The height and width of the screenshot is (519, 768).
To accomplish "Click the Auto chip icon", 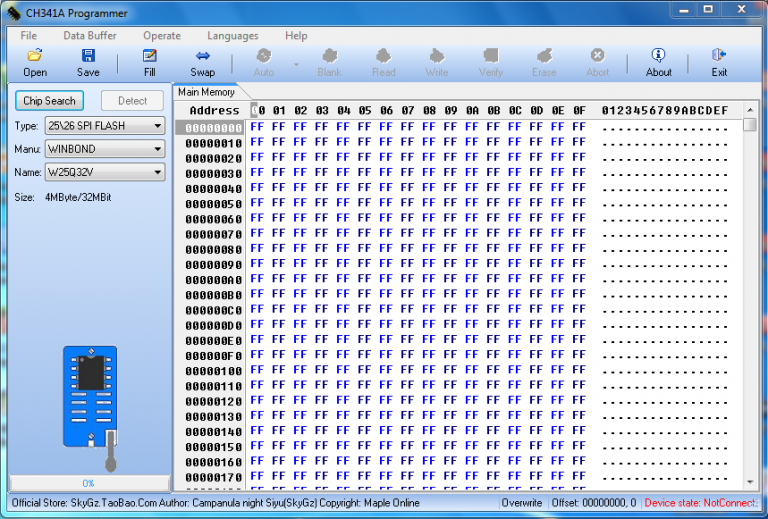I will tap(264, 55).
